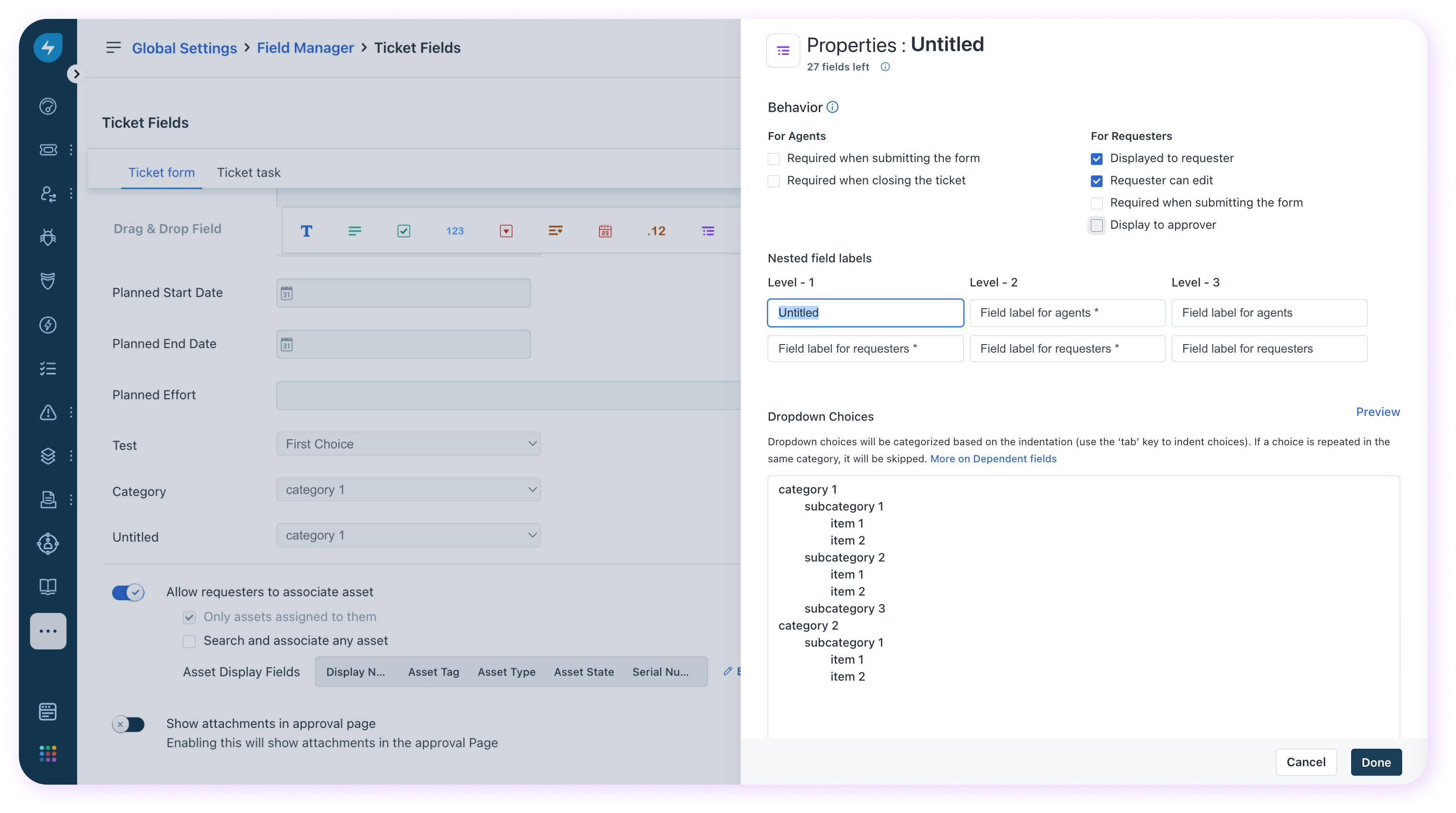Viewport: 1456px width, 813px height.
Task: Enable Display to approver checkbox
Action: coord(1096,225)
